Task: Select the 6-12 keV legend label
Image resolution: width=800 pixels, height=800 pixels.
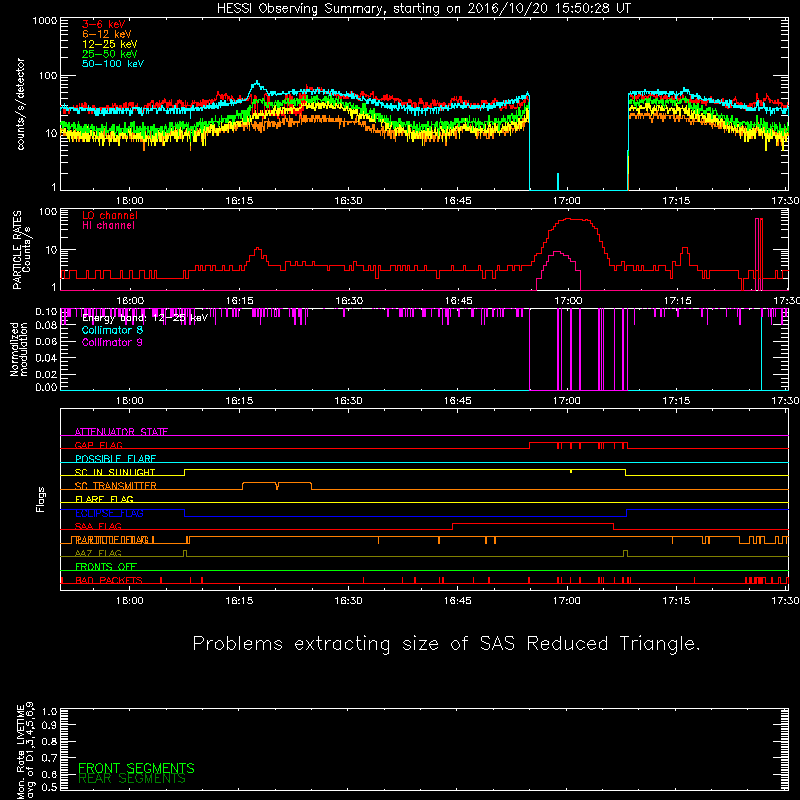Action: coord(107,34)
